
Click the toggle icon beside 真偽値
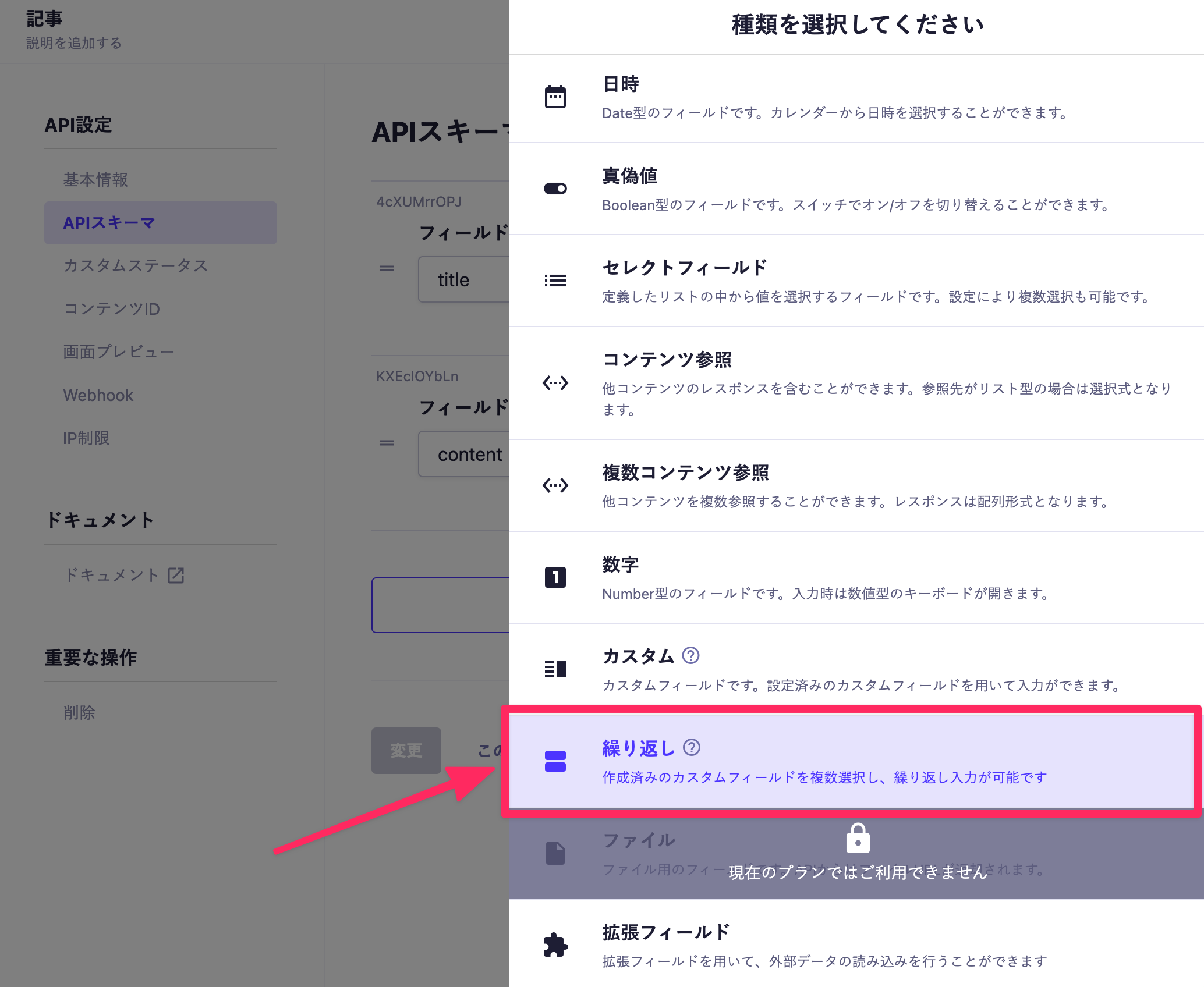(x=555, y=189)
